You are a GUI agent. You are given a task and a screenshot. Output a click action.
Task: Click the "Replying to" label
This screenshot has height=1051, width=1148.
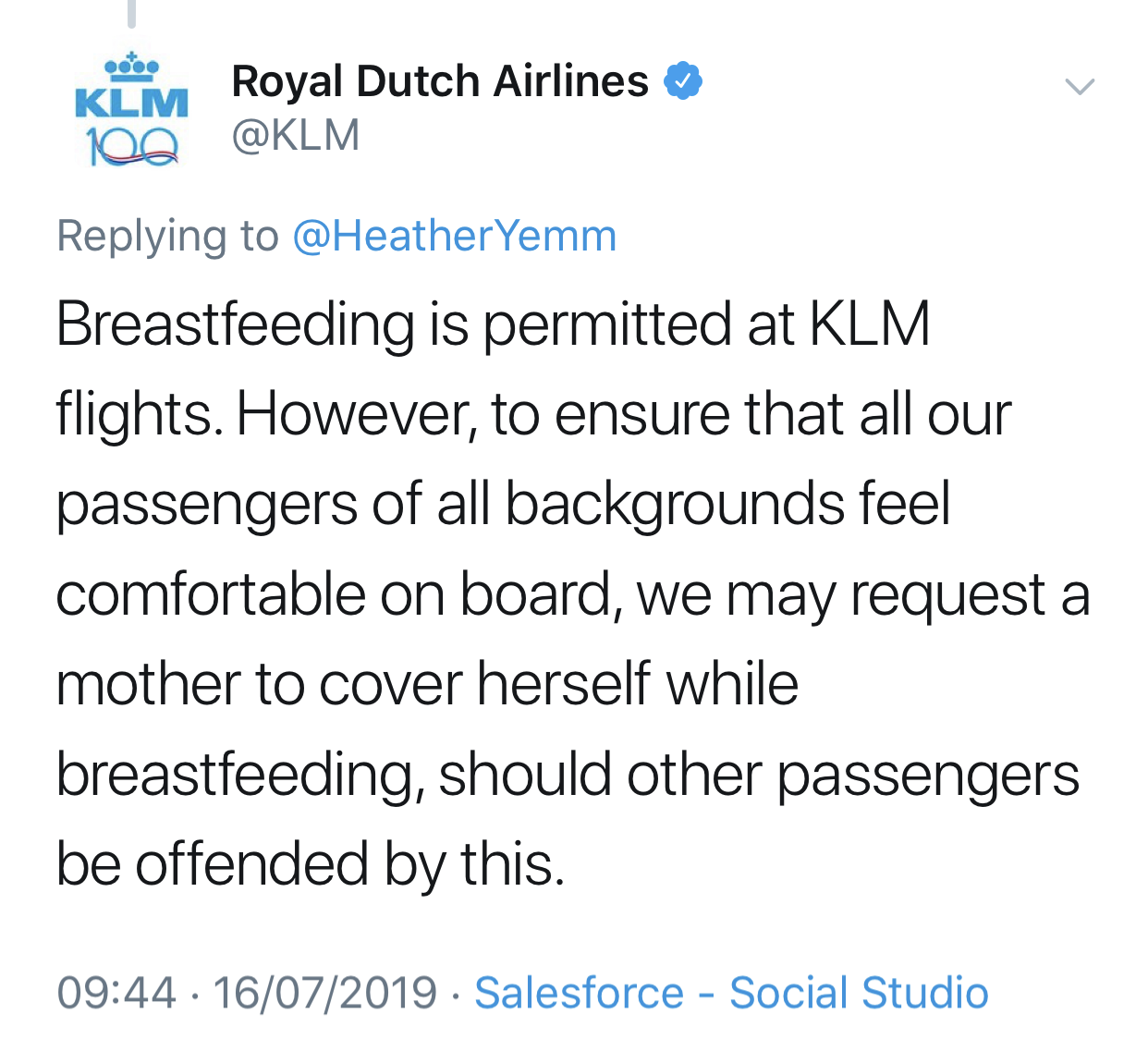(x=167, y=236)
